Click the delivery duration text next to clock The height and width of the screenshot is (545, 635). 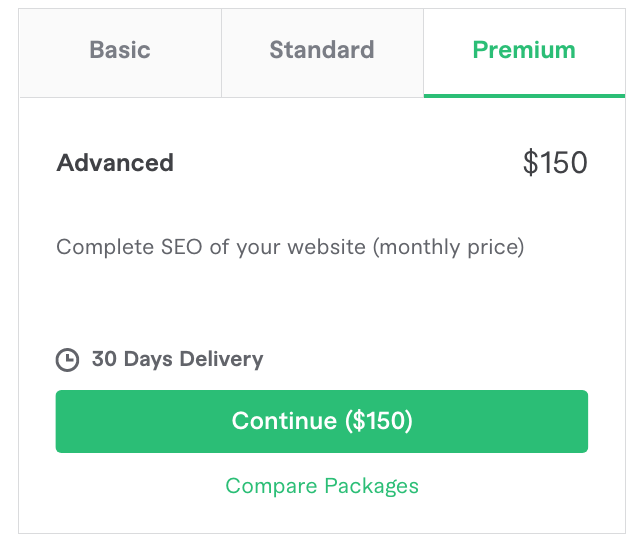[x=177, y=359]
